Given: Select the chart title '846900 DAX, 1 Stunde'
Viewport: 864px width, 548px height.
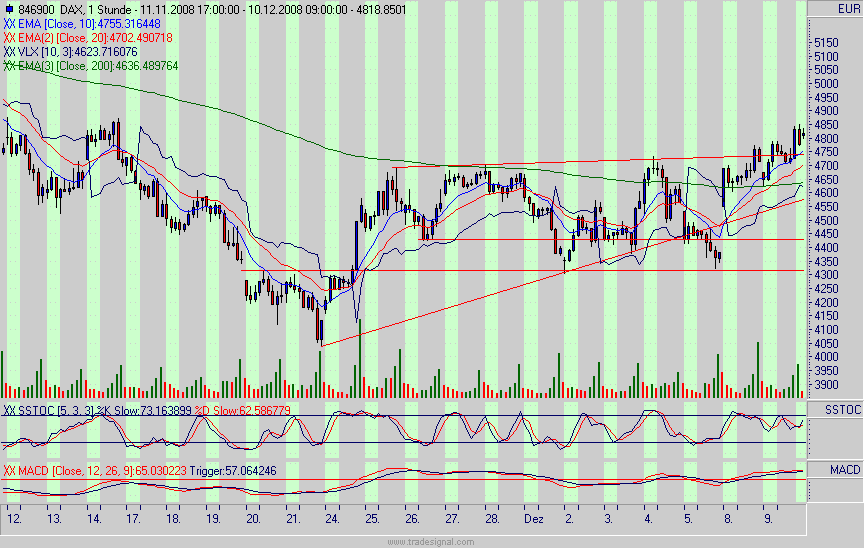Looking at the screenshot, I should [75, 10].
